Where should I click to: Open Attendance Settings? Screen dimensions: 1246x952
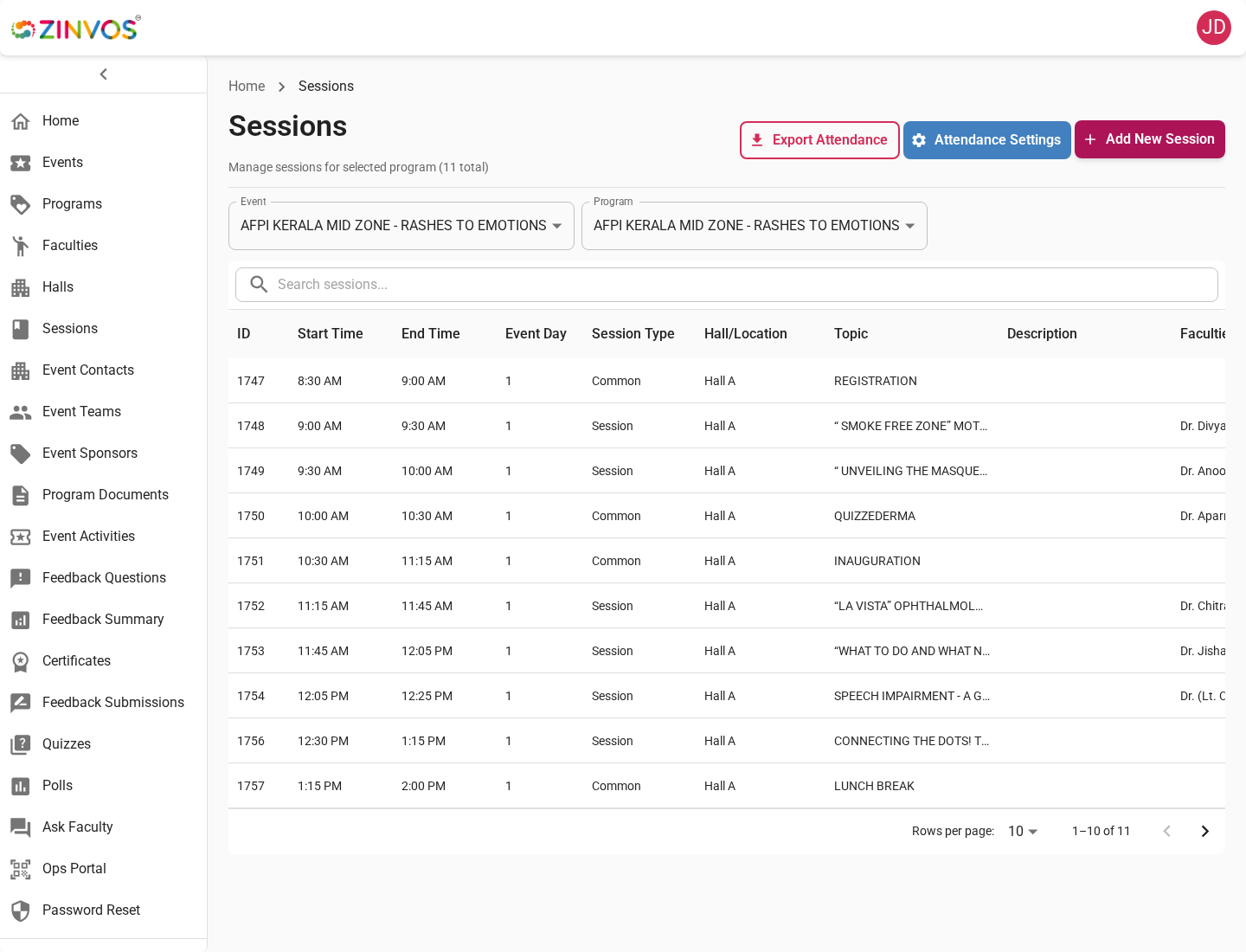pyautogui.click(x=987, y=140)
